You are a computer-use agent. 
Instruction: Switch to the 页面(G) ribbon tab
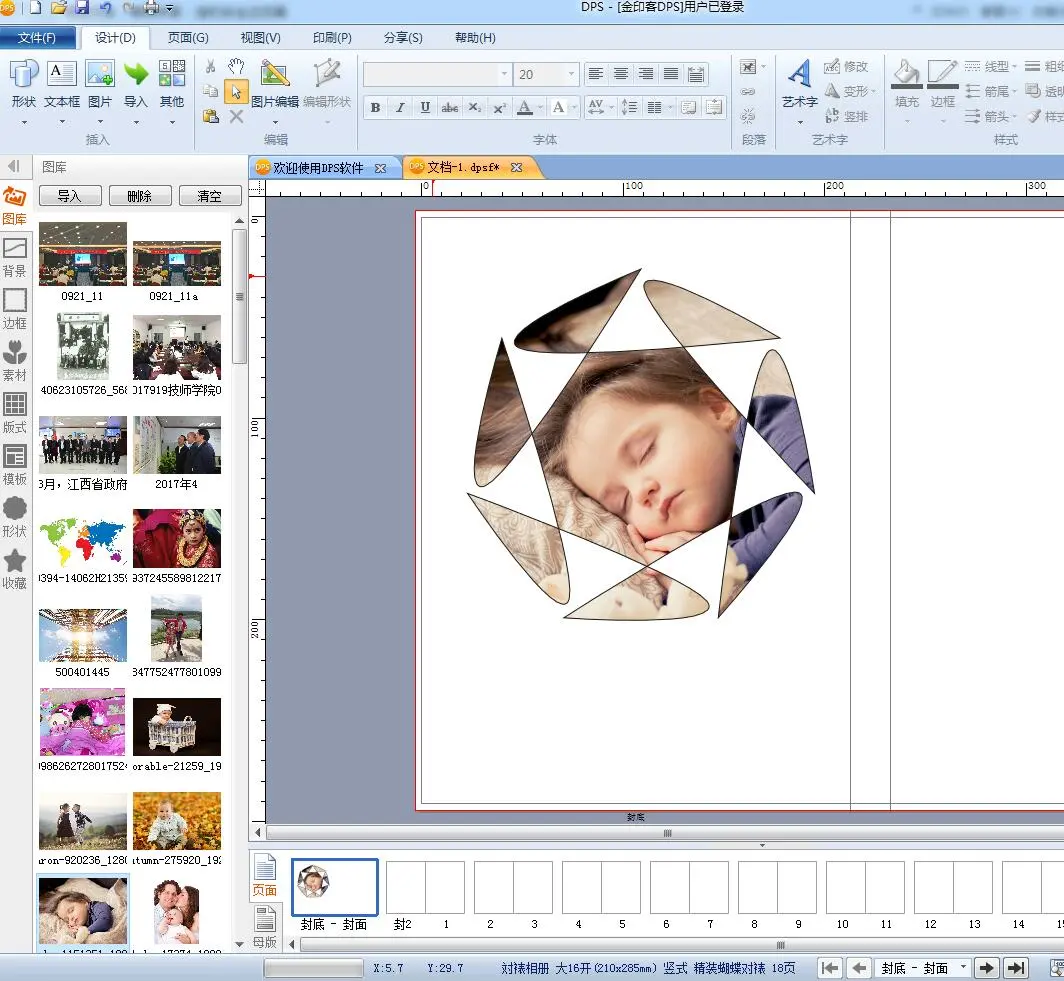click(x=188, y=38)
